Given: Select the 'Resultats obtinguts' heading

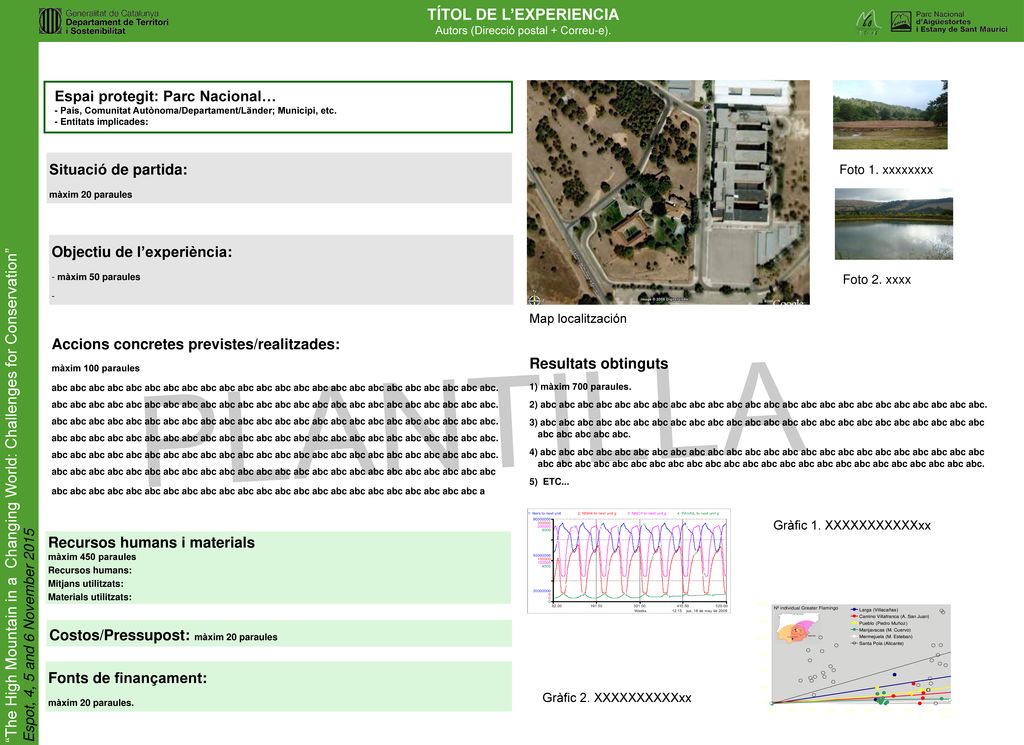Looking at the screenshot, I should pyautogui.click(x=599, y=364).
